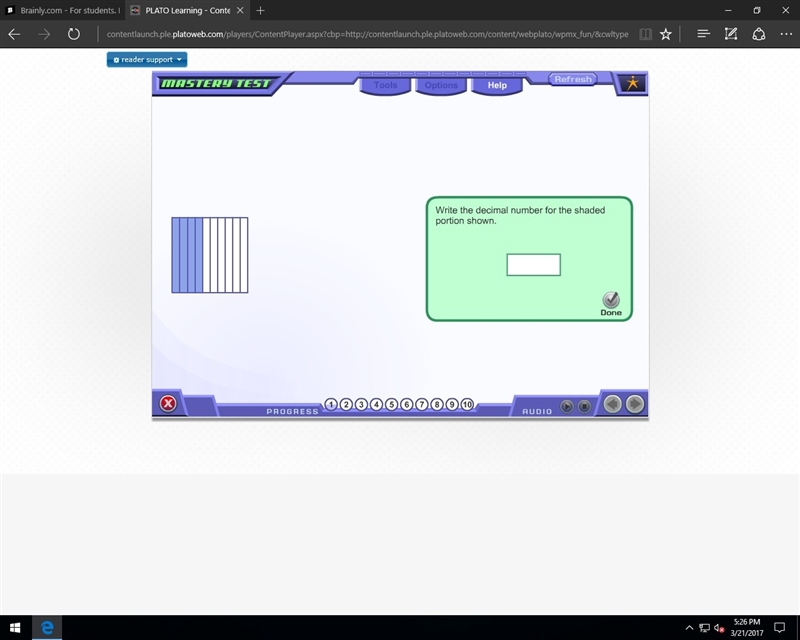Open Edge more actions ellipsis menu

click(x=786, y=34)
